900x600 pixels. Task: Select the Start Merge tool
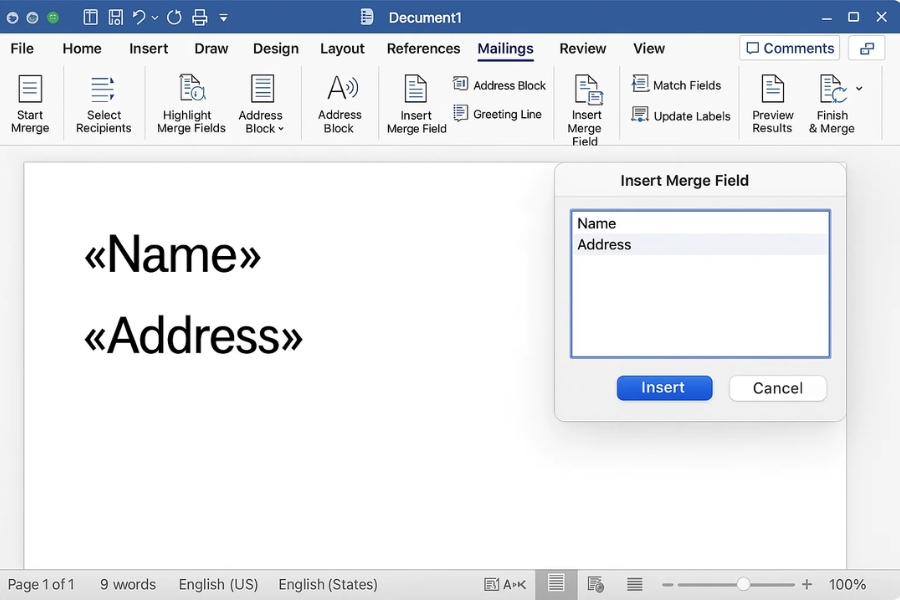pos(30,103)
